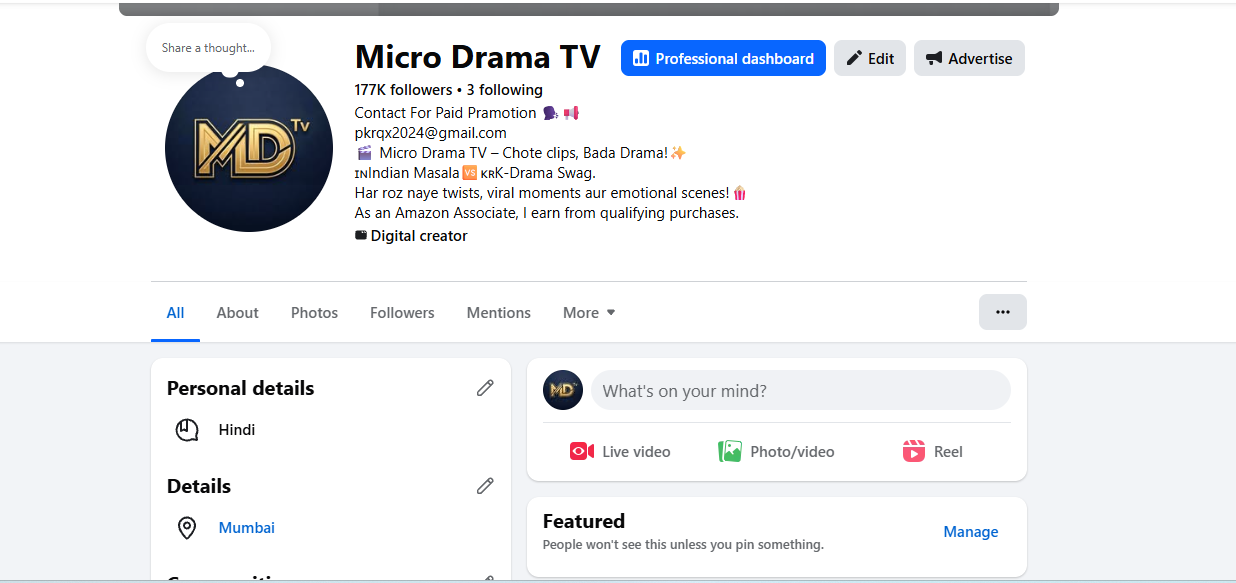Click the pencil icon beside Details

(485, 486)
